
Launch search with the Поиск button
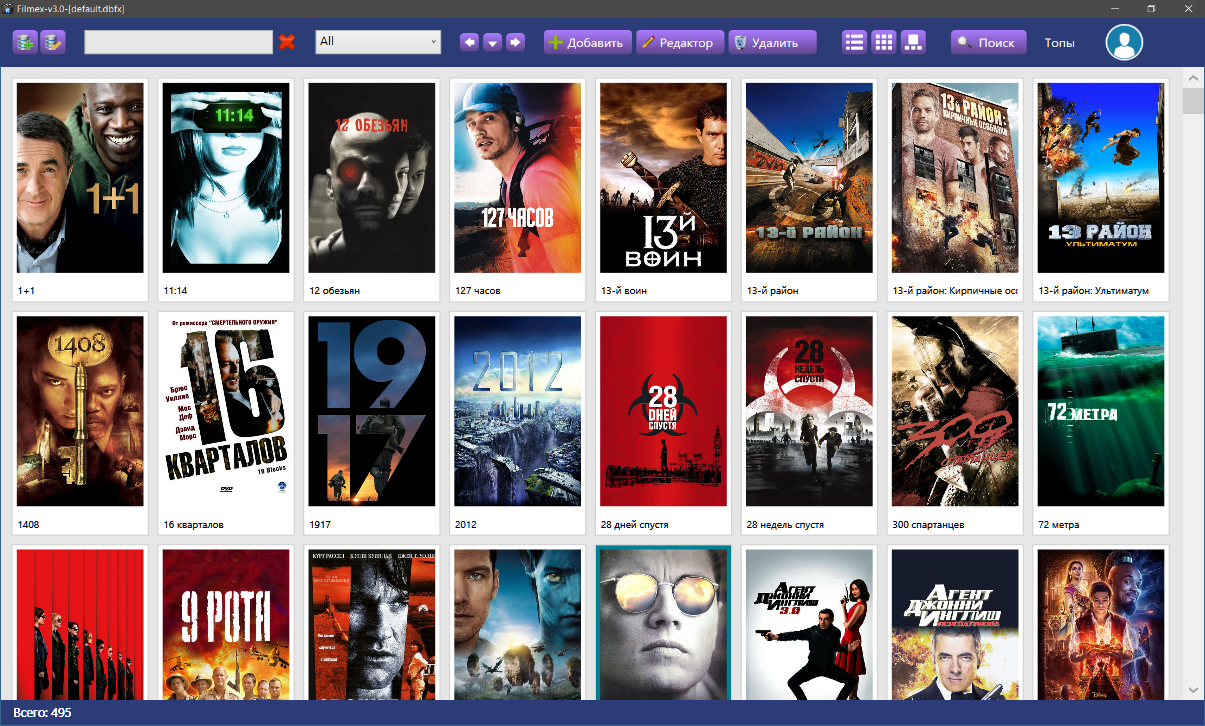(x=988, y=42)
